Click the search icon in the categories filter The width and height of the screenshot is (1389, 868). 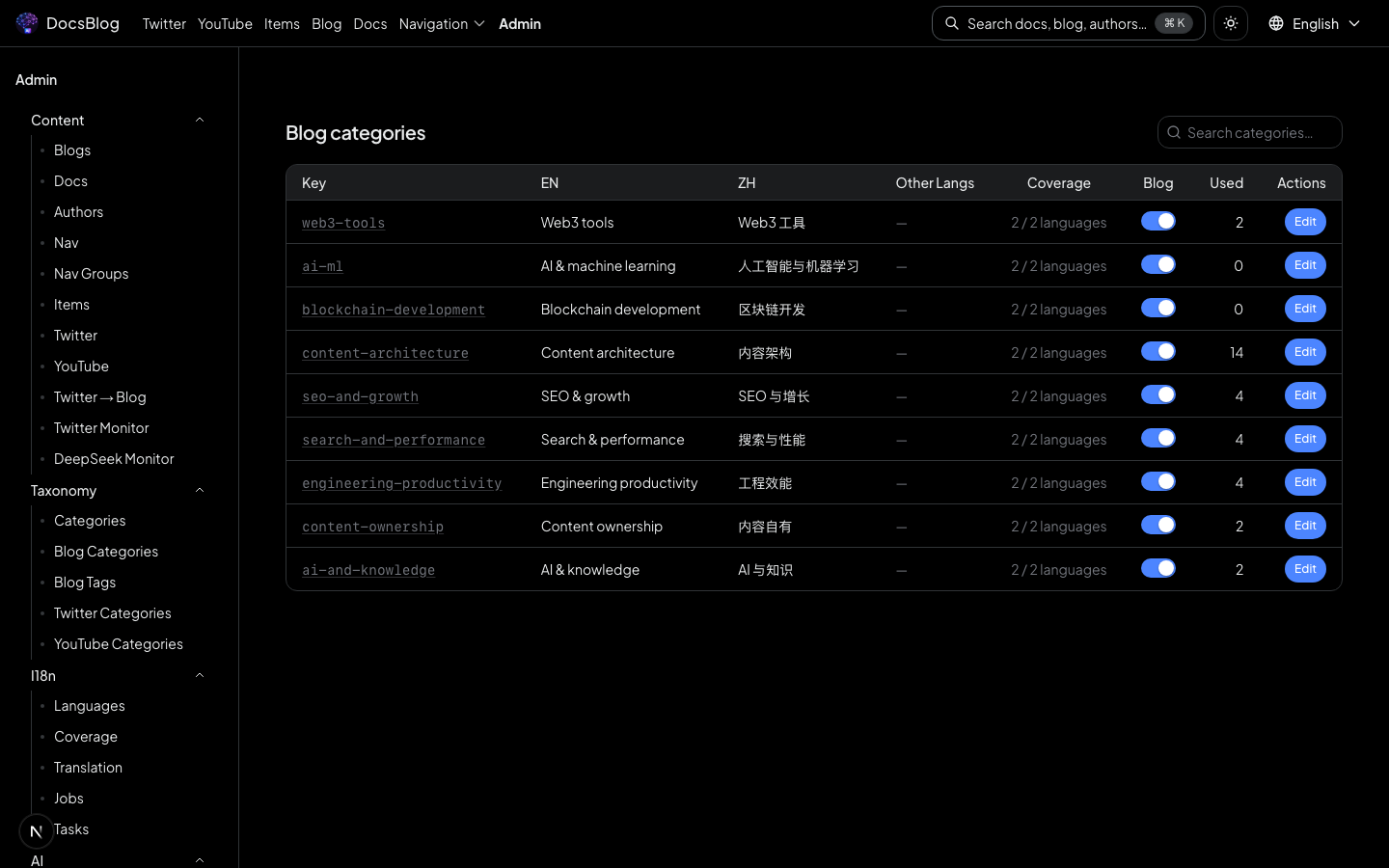click(1174, 133)
